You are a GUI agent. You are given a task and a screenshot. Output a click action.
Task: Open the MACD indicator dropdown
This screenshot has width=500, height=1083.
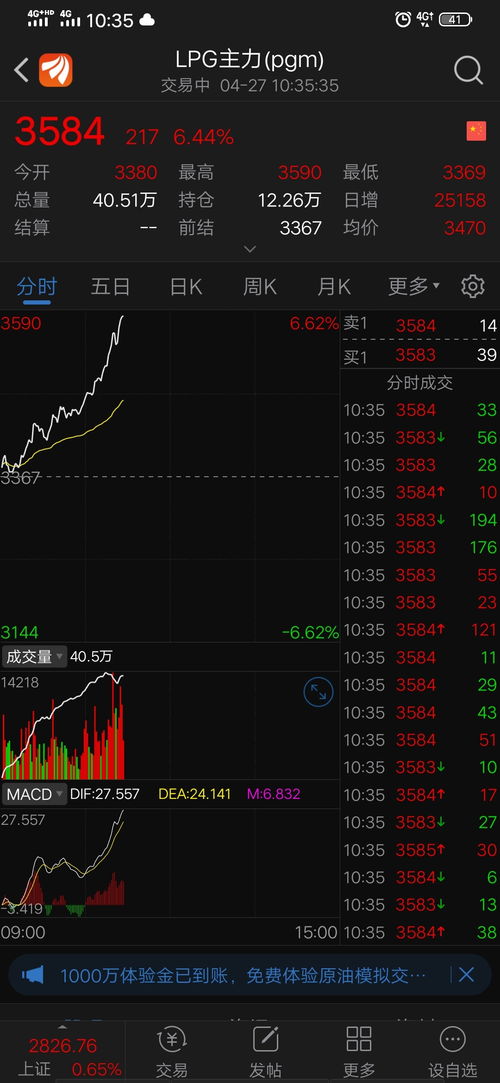35,794
